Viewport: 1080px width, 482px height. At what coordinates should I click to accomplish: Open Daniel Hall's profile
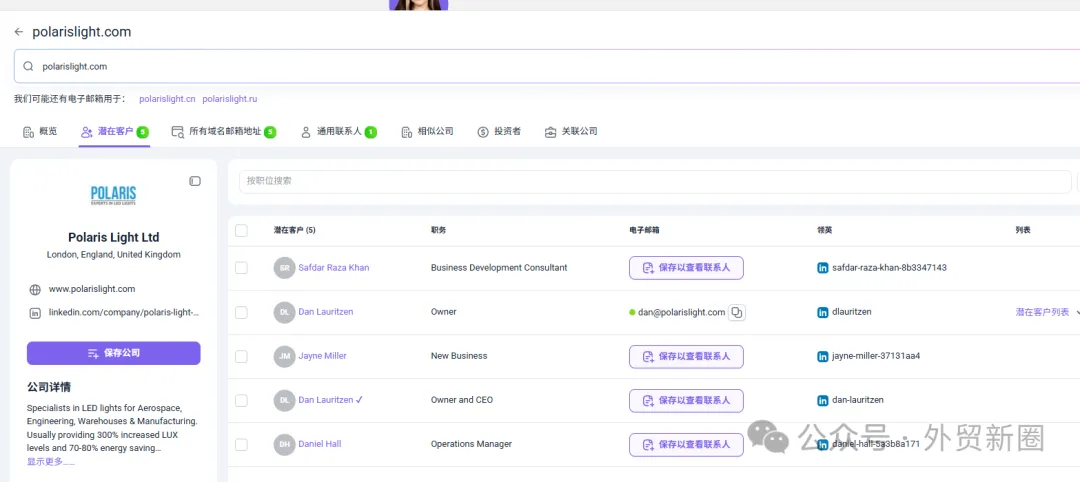coord(320,444)
